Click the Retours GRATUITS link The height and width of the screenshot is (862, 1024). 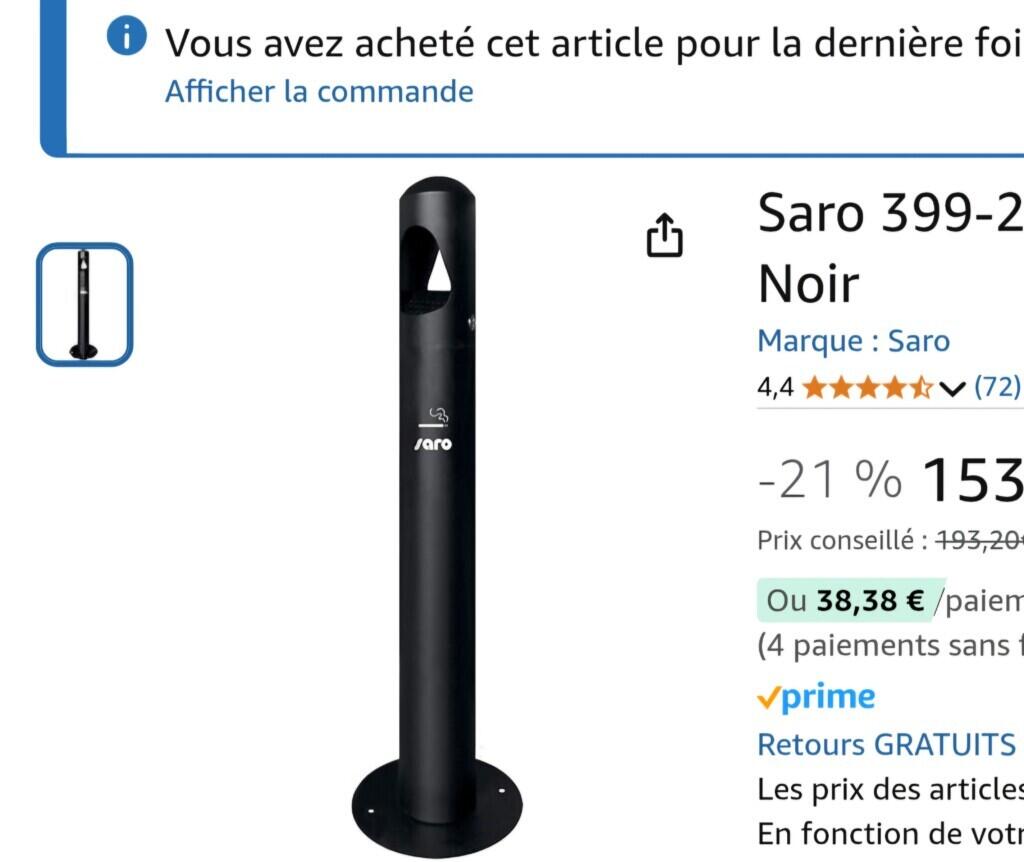[887, 744]
